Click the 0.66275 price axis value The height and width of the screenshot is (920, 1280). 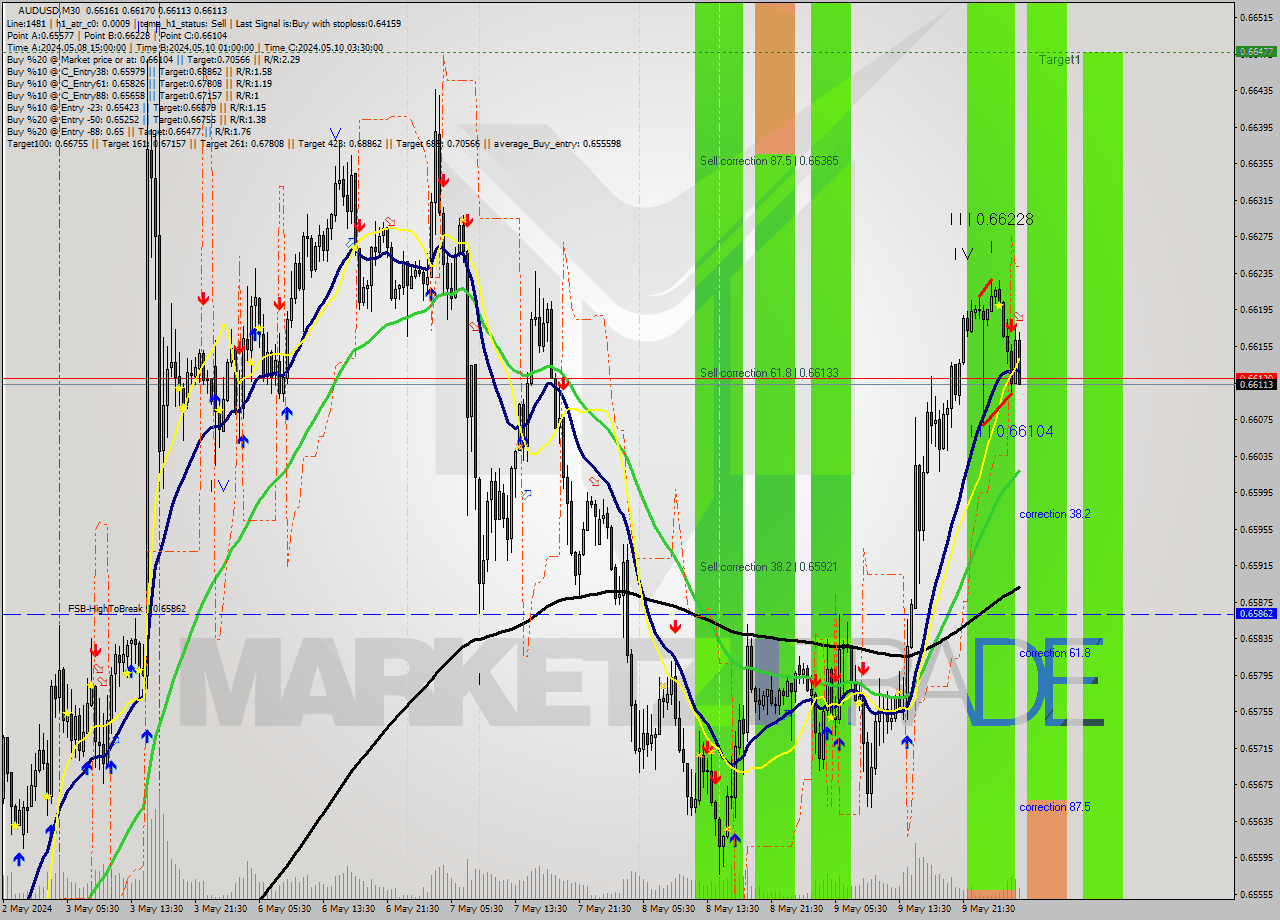(1256, 237)
